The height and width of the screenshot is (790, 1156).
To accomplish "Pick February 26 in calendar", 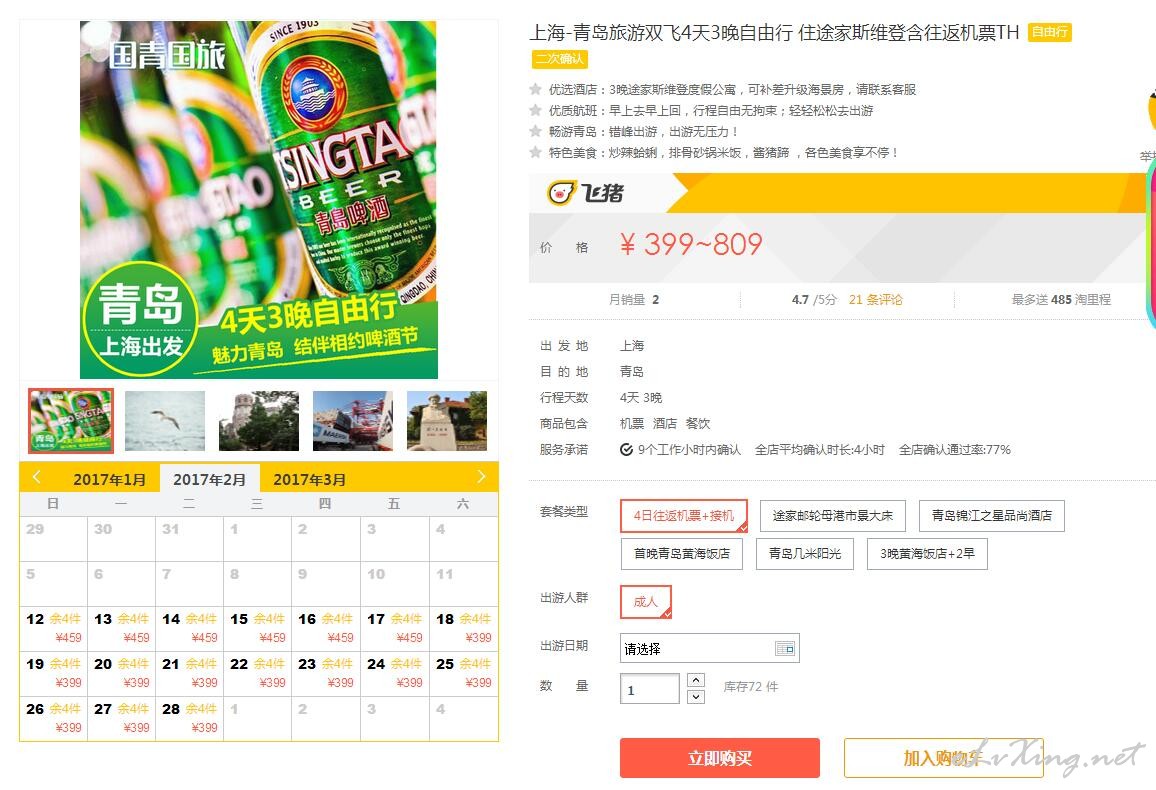I will tap(53, 719).
